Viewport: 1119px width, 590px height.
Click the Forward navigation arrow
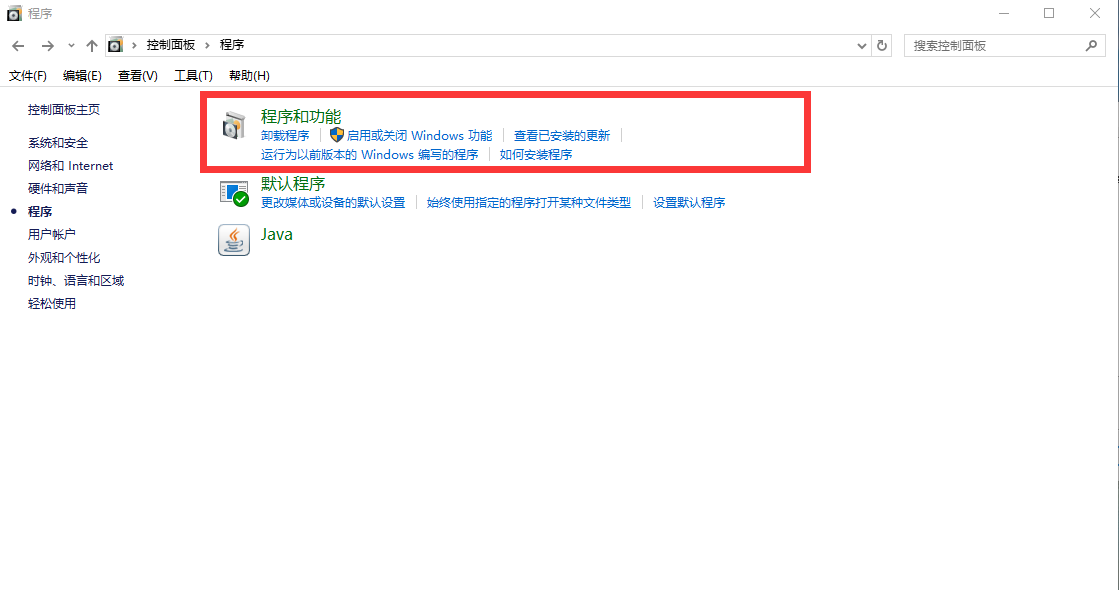coord(47,46)
